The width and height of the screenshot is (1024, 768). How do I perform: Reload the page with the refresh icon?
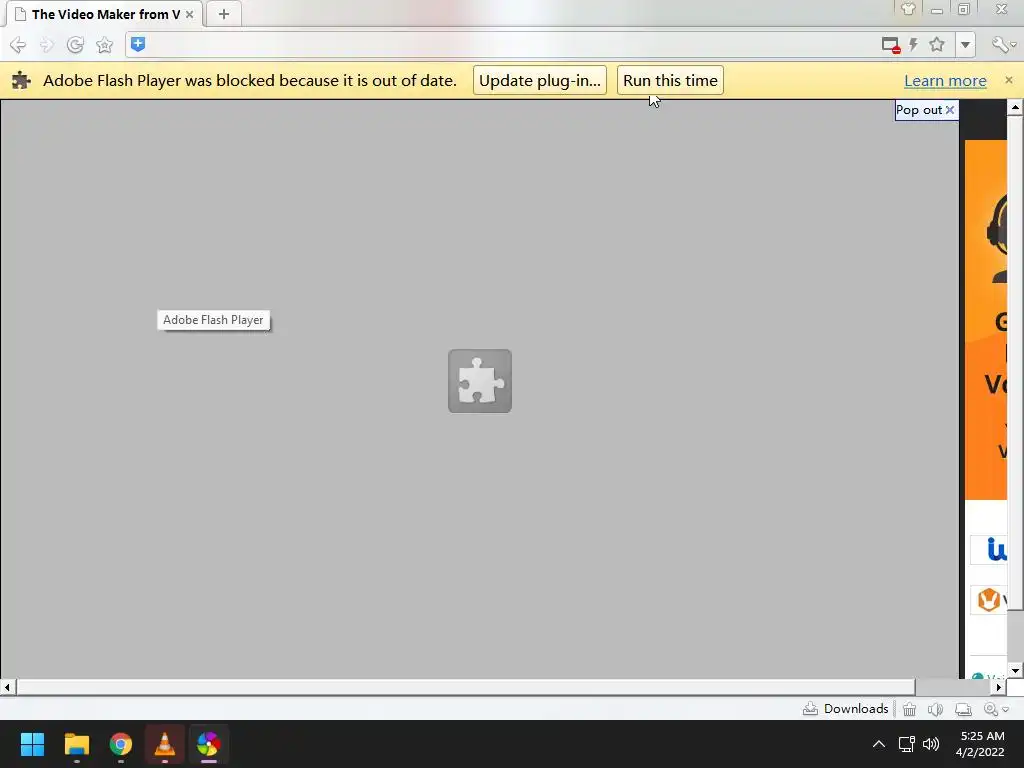75,45
